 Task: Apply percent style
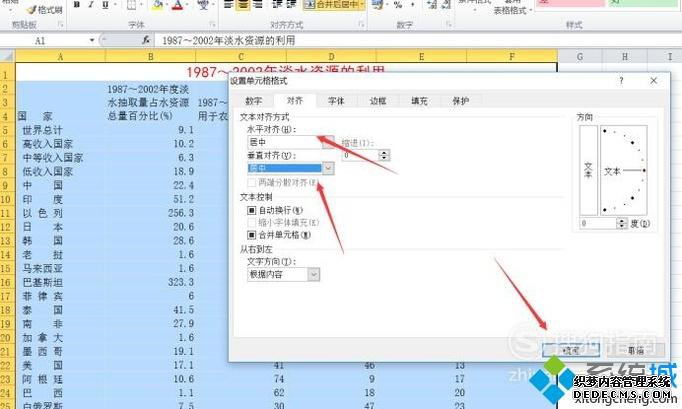click(398, 4)
